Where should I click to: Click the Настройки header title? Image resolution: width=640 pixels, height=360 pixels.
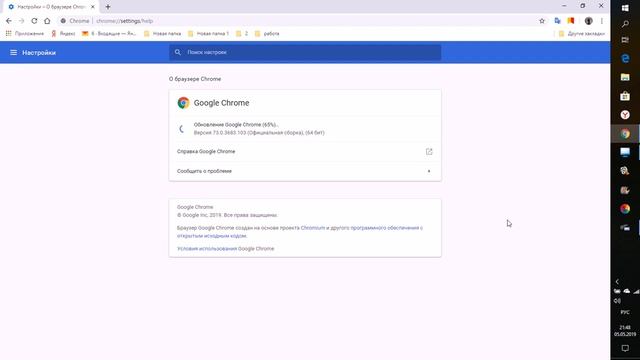39,53
